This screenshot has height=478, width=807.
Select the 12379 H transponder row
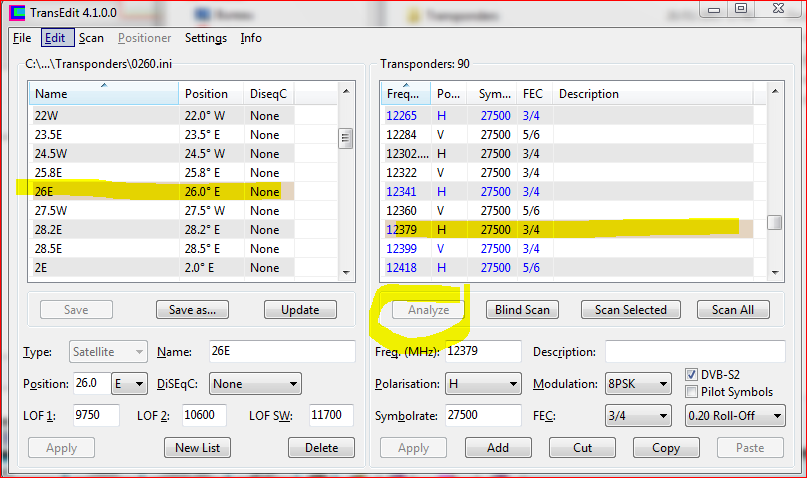[560, 229]
